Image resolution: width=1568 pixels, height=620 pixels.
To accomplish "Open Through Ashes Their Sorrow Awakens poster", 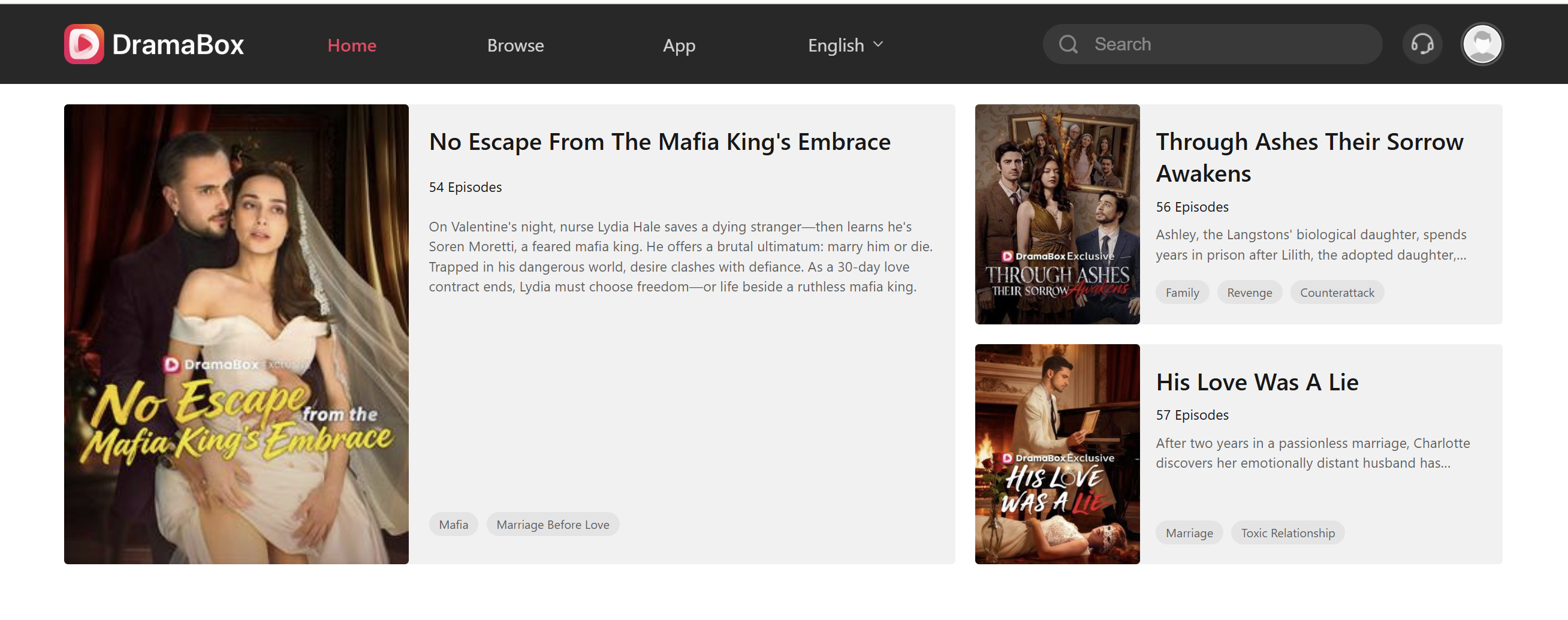I will 1057,214.
